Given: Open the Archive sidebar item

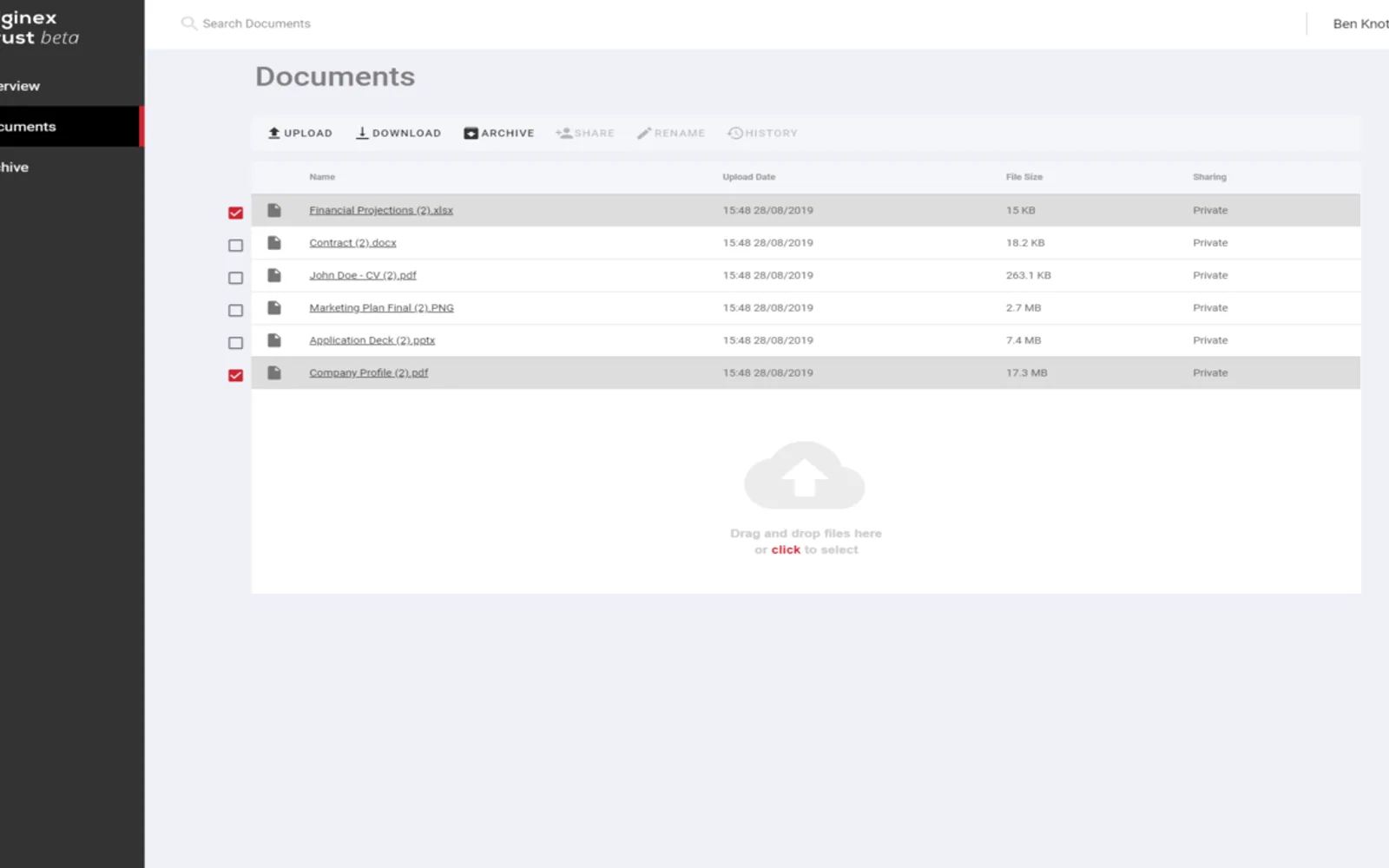Looking at the screenshot, I should pyautogui.click(x=72, y=168).
